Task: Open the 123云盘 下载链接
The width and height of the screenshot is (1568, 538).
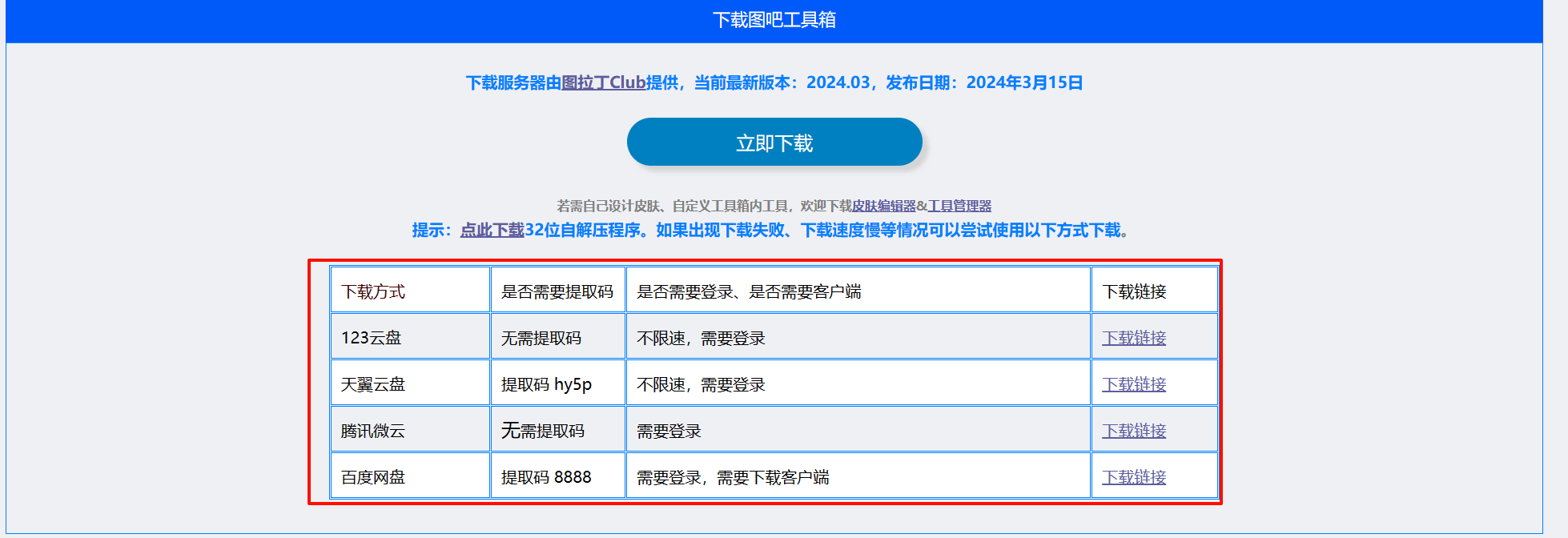Action: pyautogui.click(x=1133, y=338)
